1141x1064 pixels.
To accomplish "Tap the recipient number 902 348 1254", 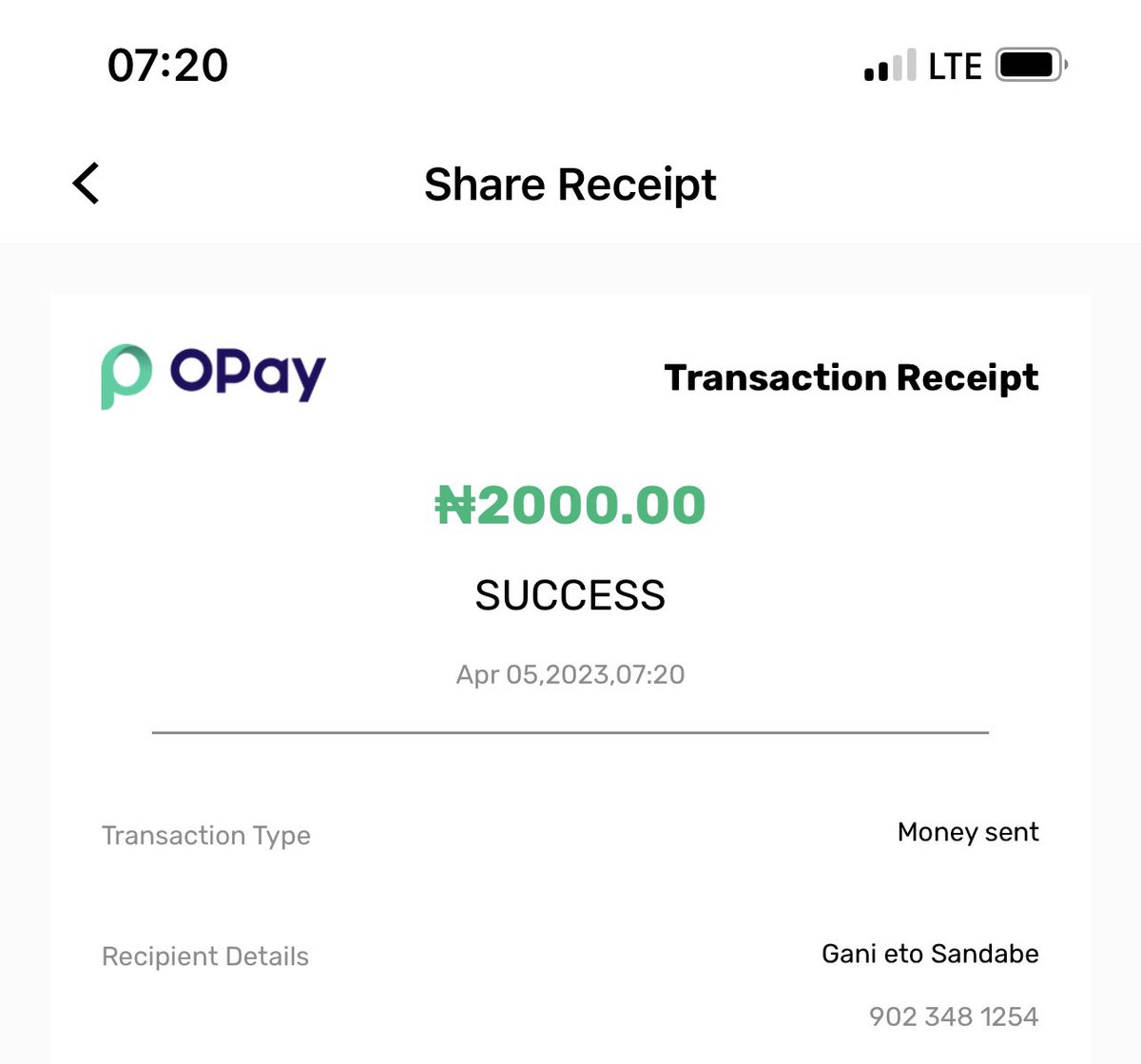I will pyautogui.click(x=954, y=1016).
